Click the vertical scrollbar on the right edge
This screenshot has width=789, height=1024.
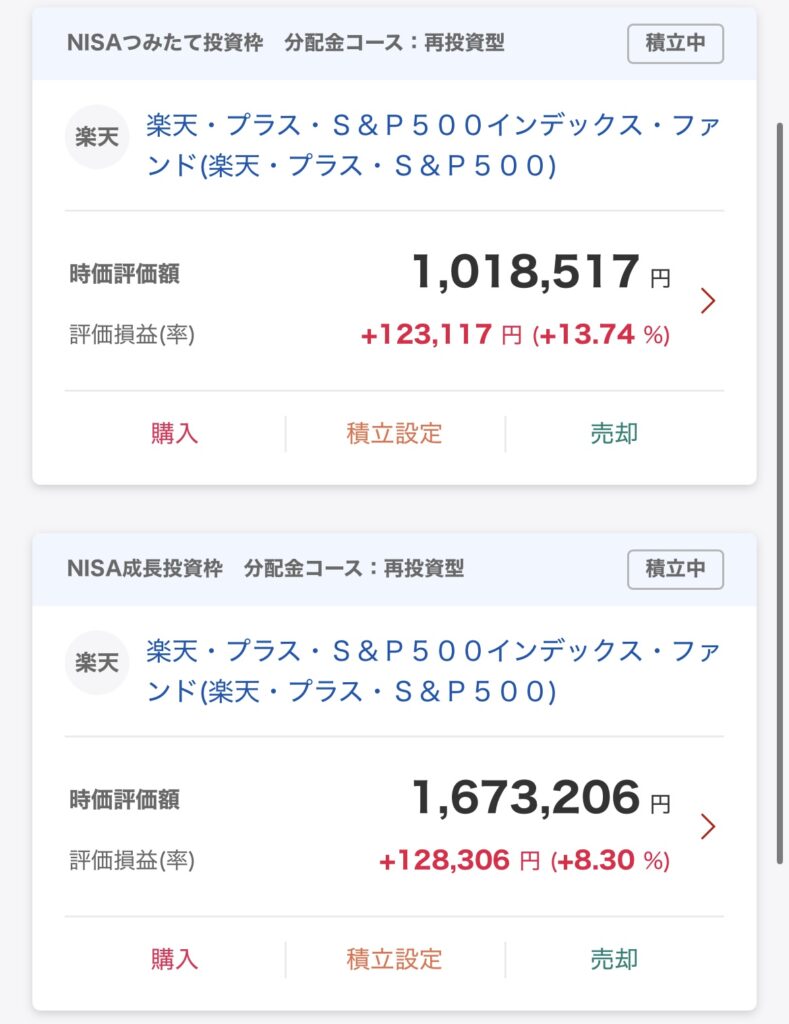pos(780,493)
